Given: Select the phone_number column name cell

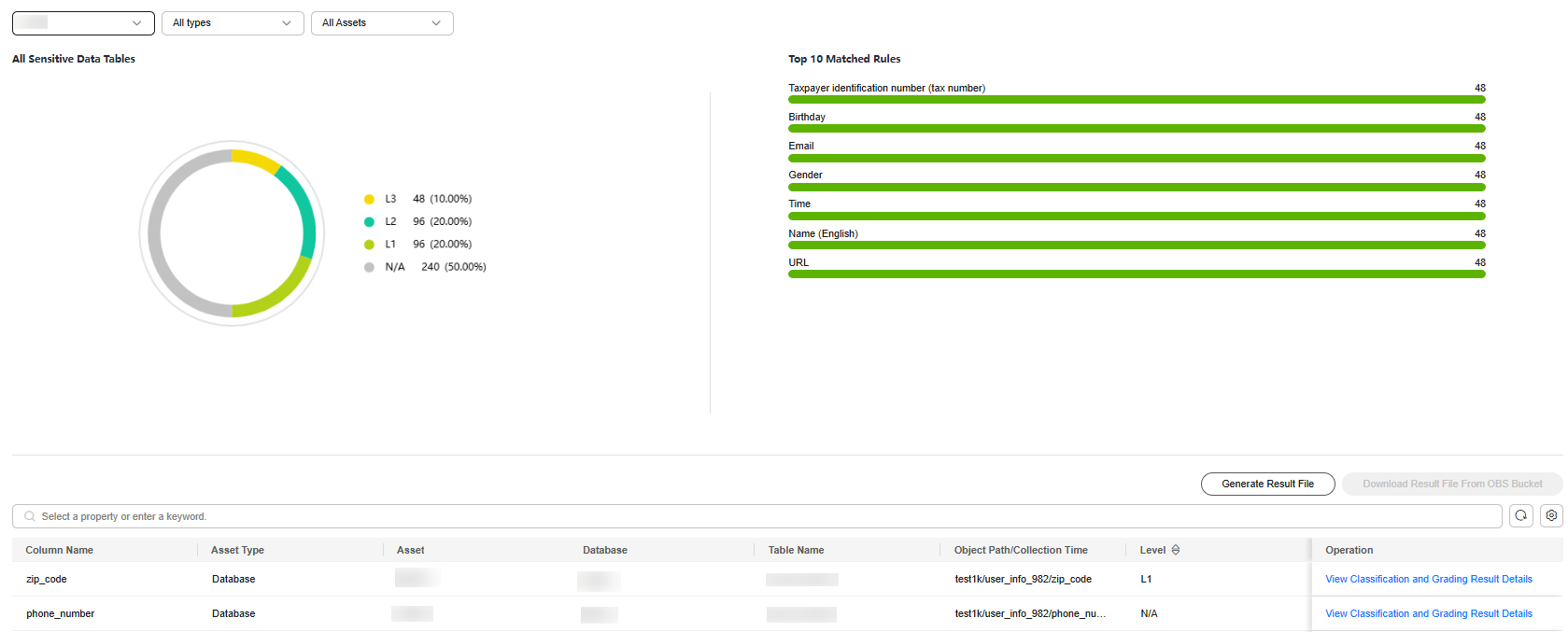Looking at the screenshot, I should pos(60,613).
